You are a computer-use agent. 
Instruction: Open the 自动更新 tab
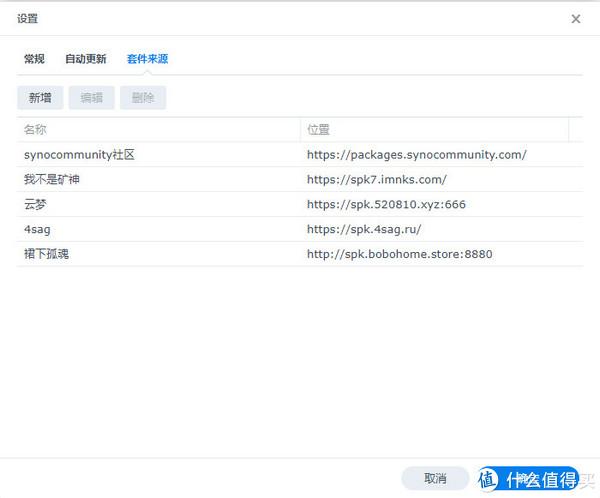pyautogui.click(x=86, y=59)
